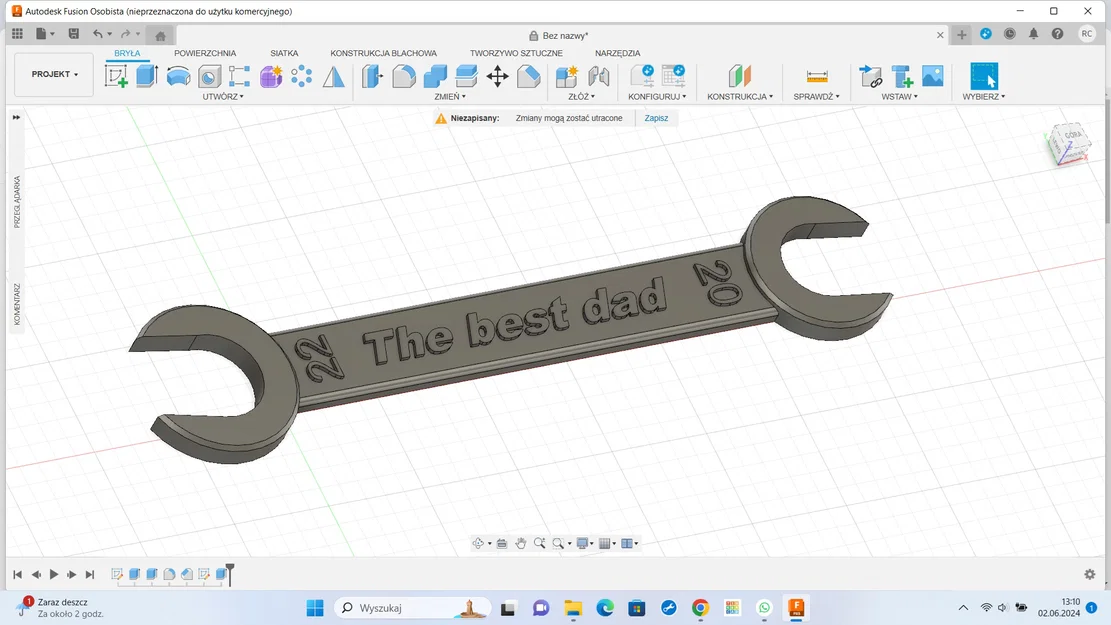This screenshot has width=1111, height=625.
Task: Activate the Select (WYBIERZ) tool icon
Action: [984, 76]
